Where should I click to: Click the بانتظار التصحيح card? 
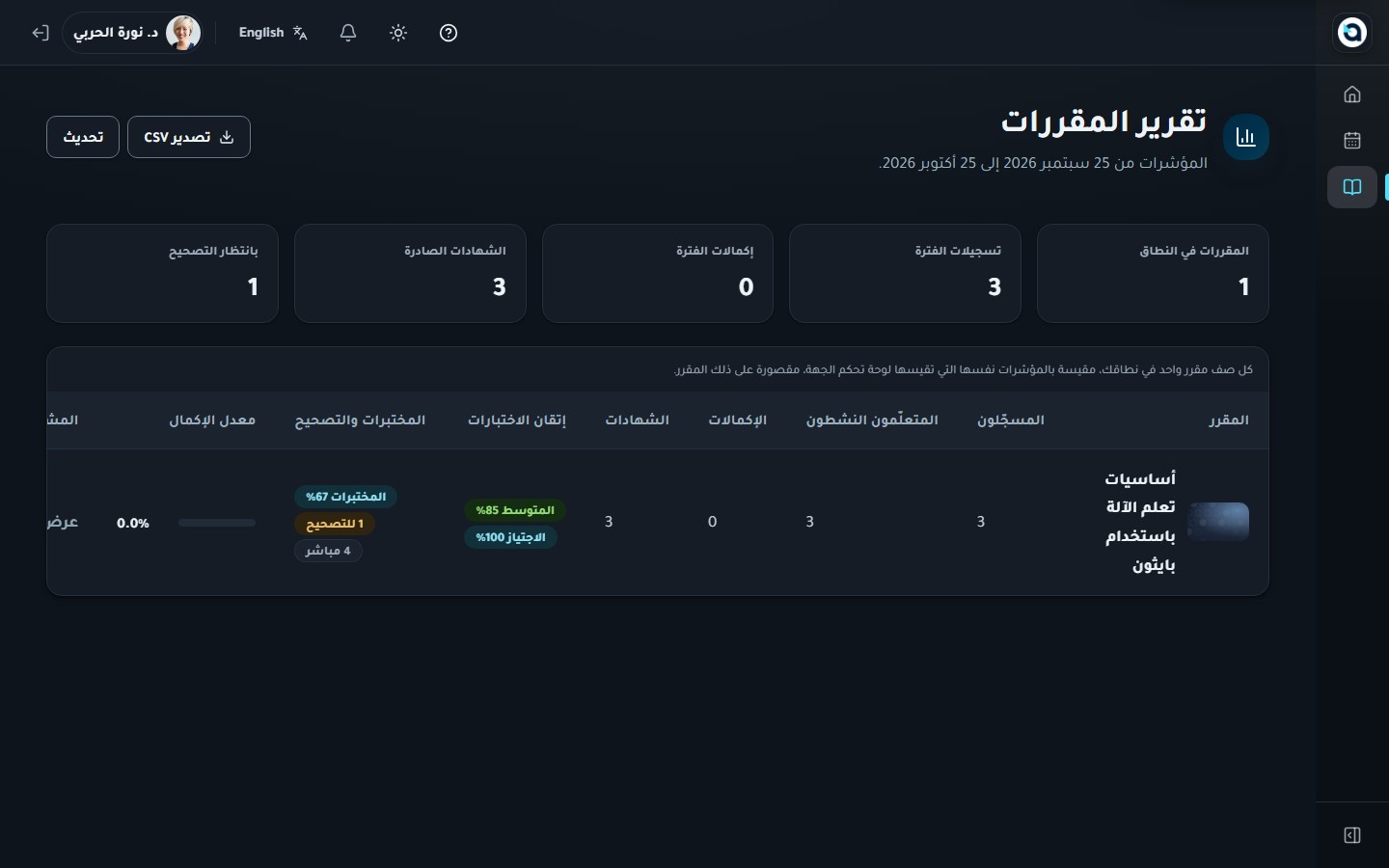(x=162, y=274)
